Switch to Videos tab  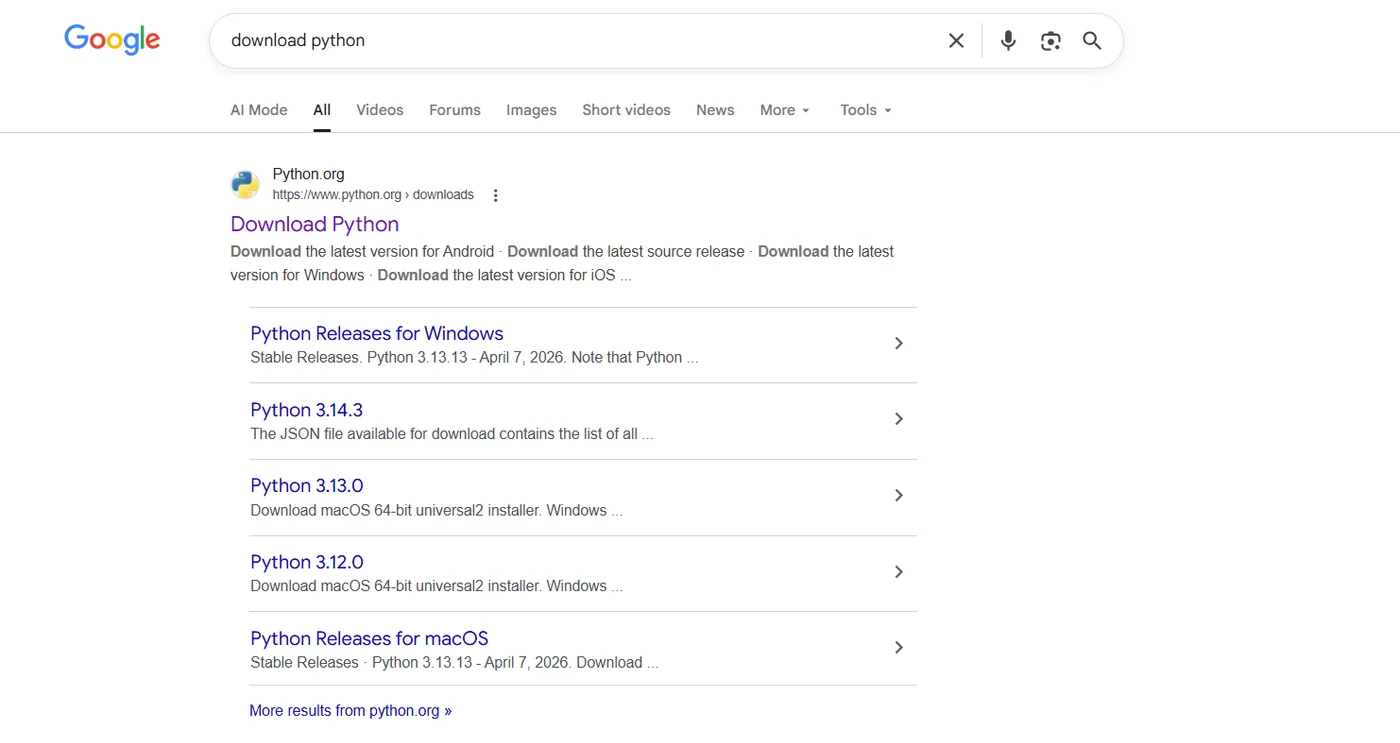click(x=380, y=110)
